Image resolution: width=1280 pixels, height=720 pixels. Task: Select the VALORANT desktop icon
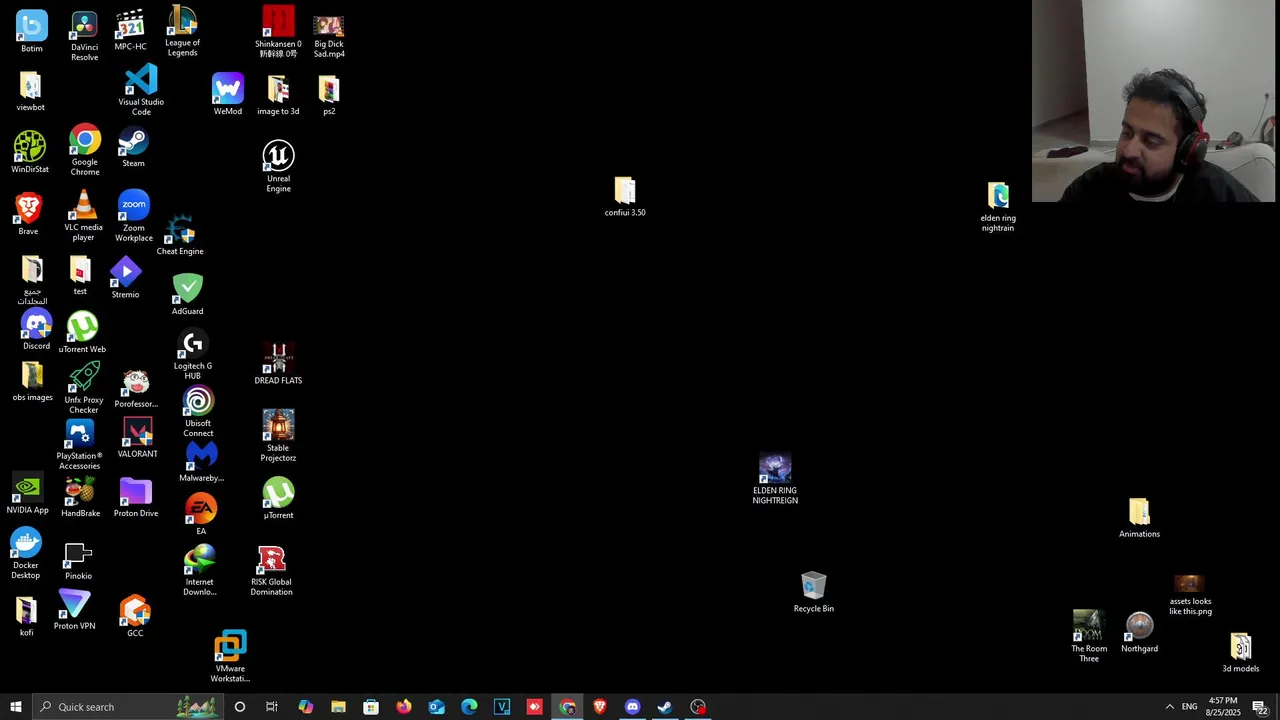coord(137,438)
